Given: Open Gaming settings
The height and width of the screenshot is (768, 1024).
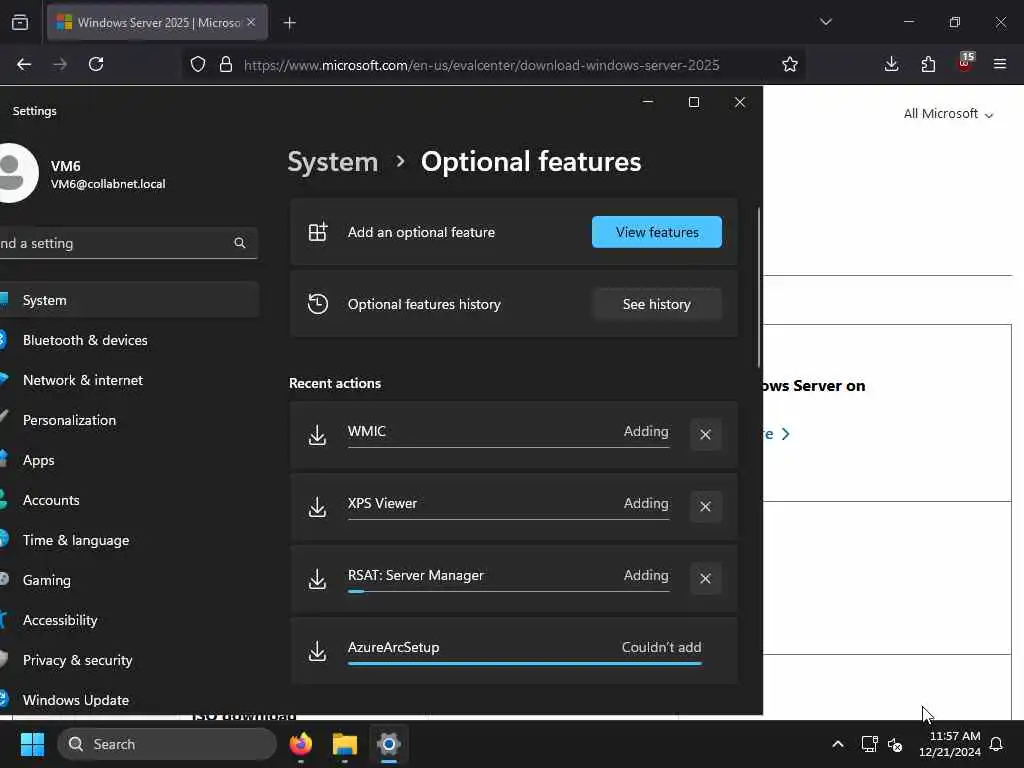Looking at the screenshot, I should click(x=129, y=580).
